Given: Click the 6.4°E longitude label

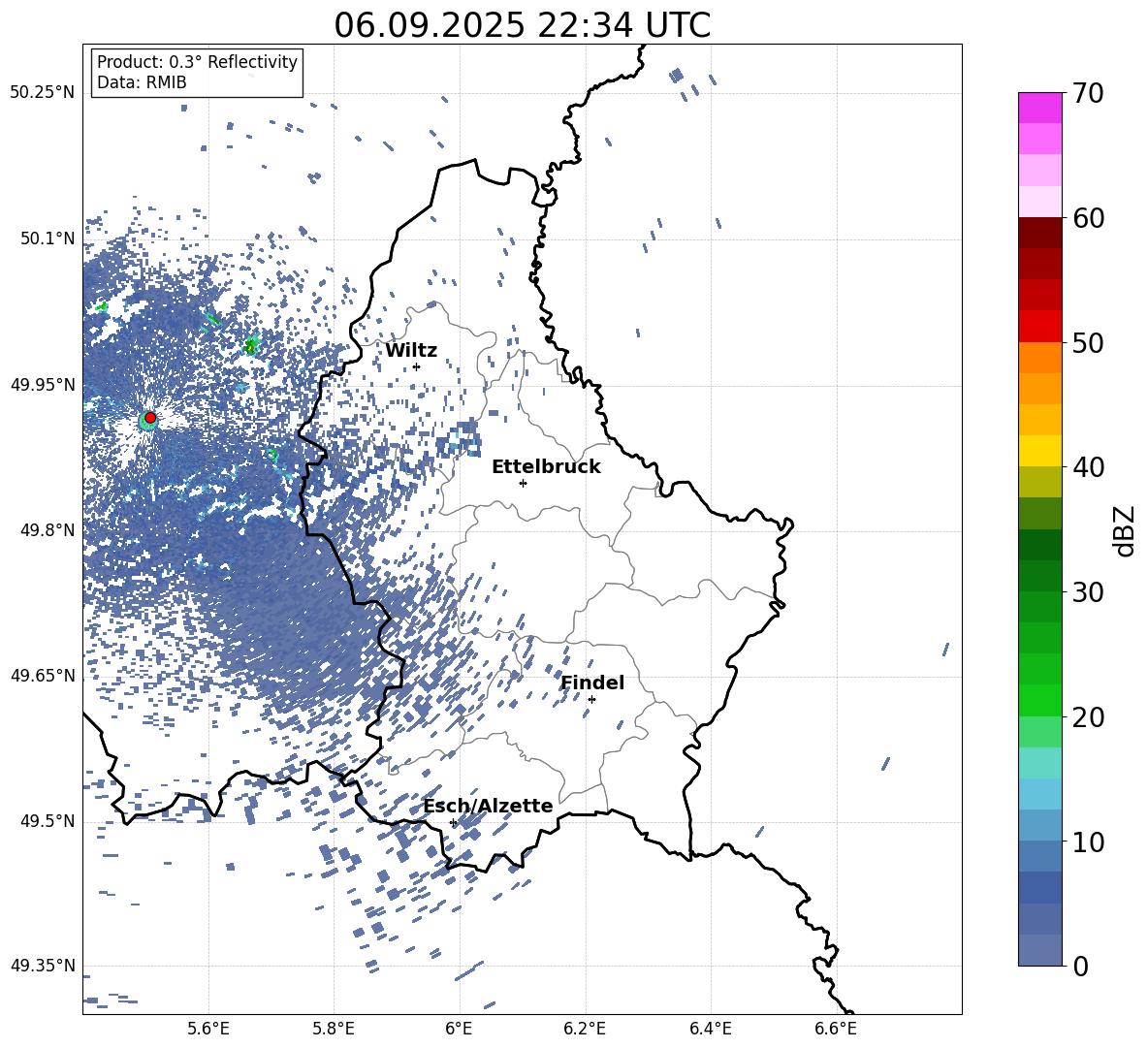Looking at the screenshot, I should (x=710, y=1029).
